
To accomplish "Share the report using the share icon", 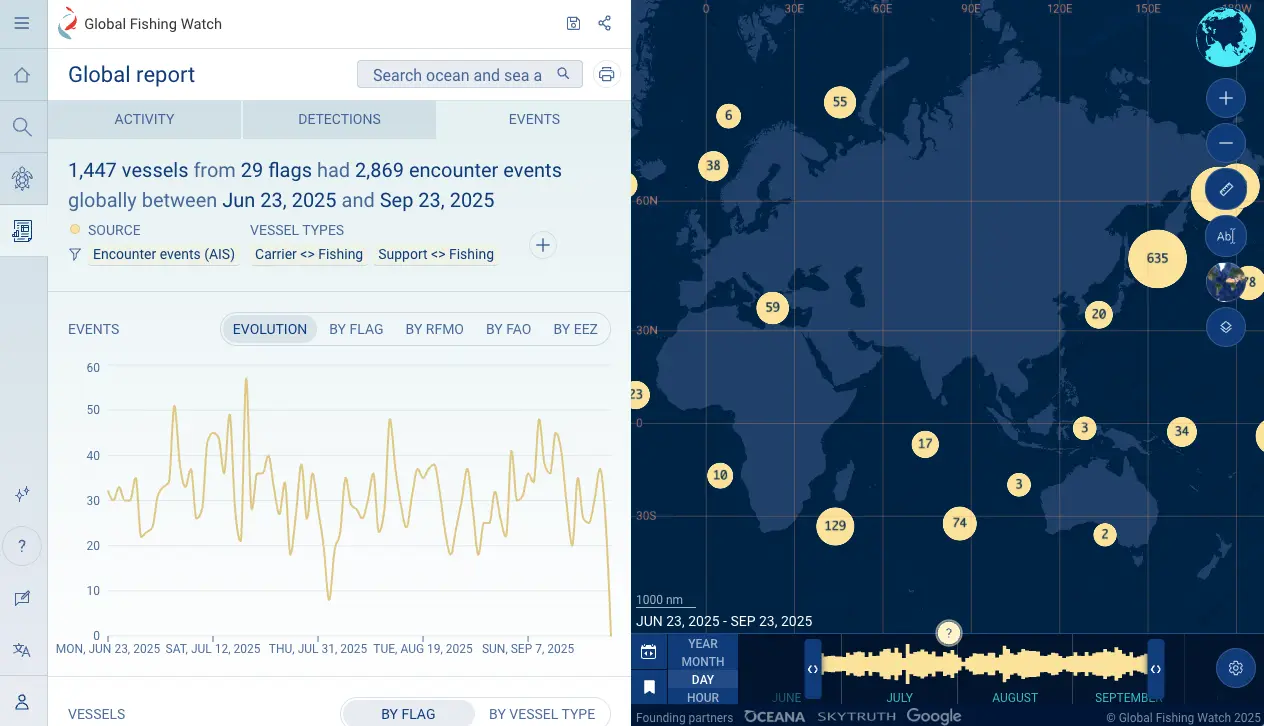I will coord(604,22).
